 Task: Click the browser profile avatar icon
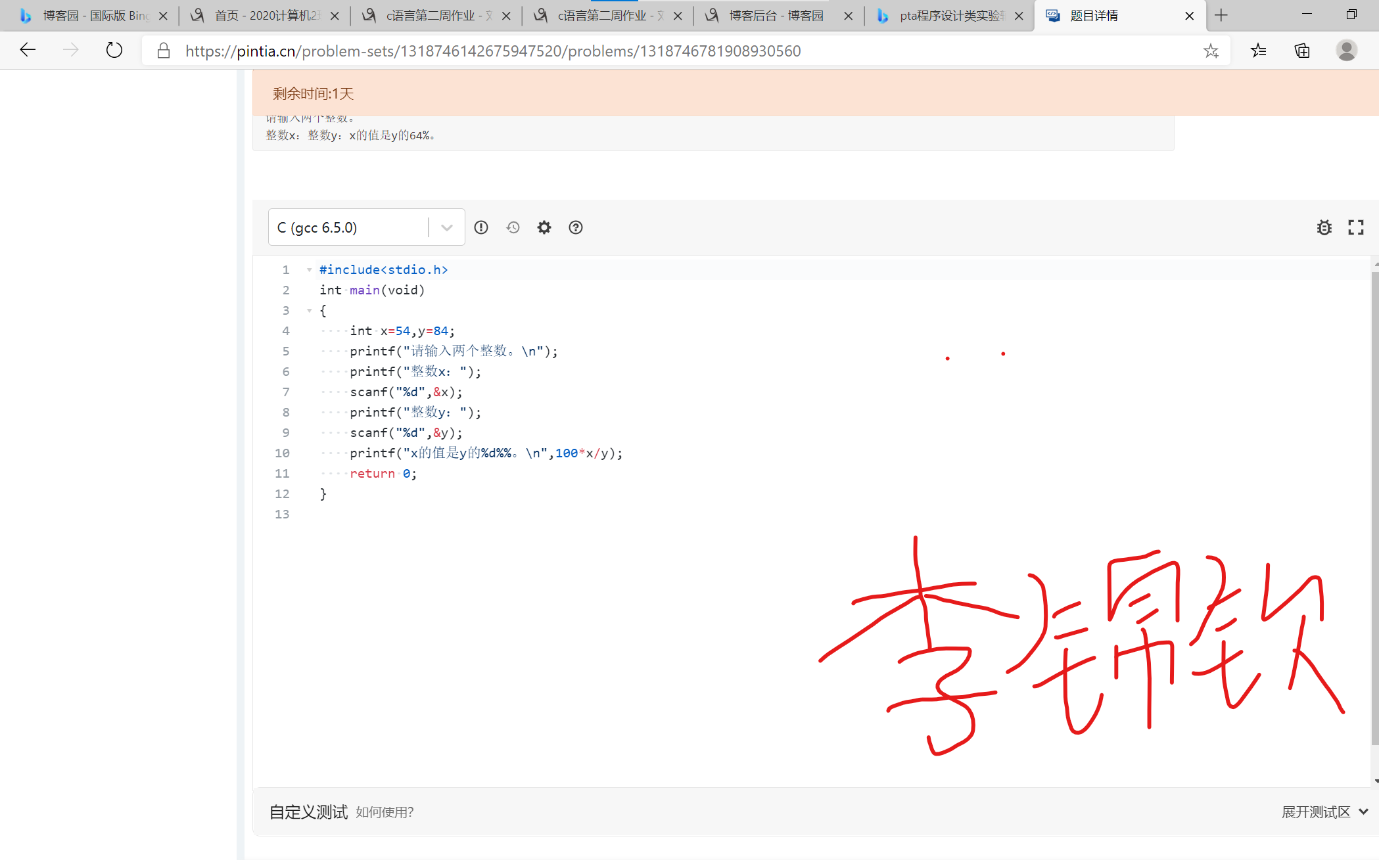click(x=1346, y=51)
